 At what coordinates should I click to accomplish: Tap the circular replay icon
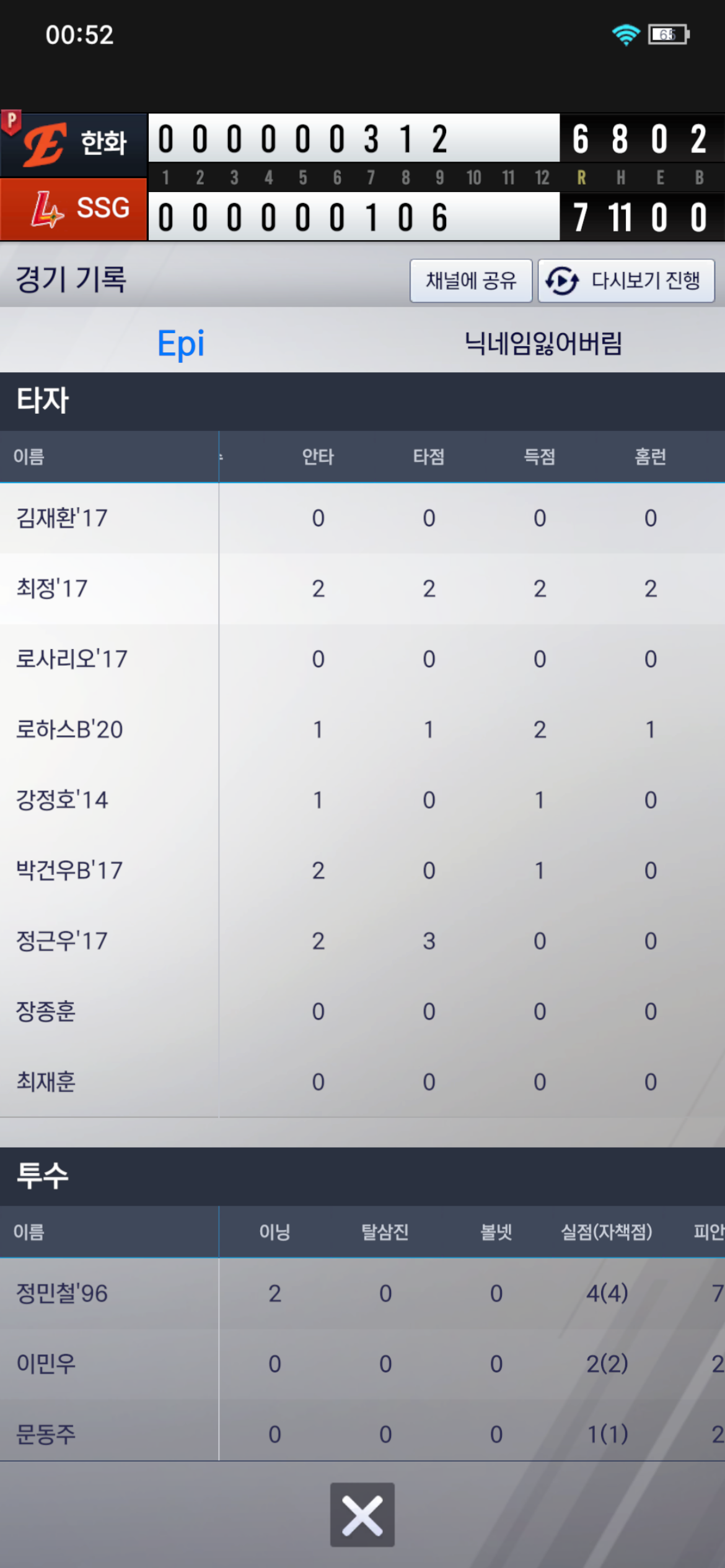(562, 281)
